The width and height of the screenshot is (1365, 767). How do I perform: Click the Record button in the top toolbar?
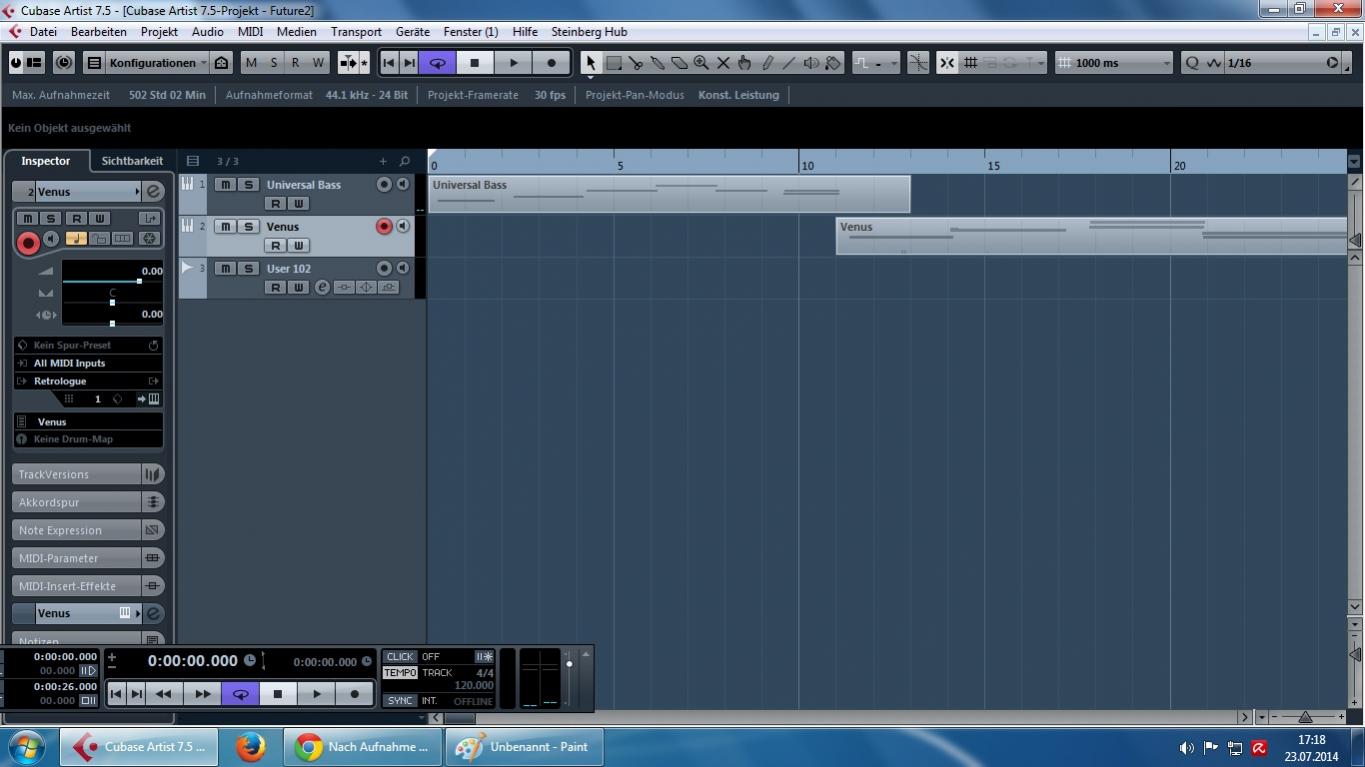click(551, 63)
